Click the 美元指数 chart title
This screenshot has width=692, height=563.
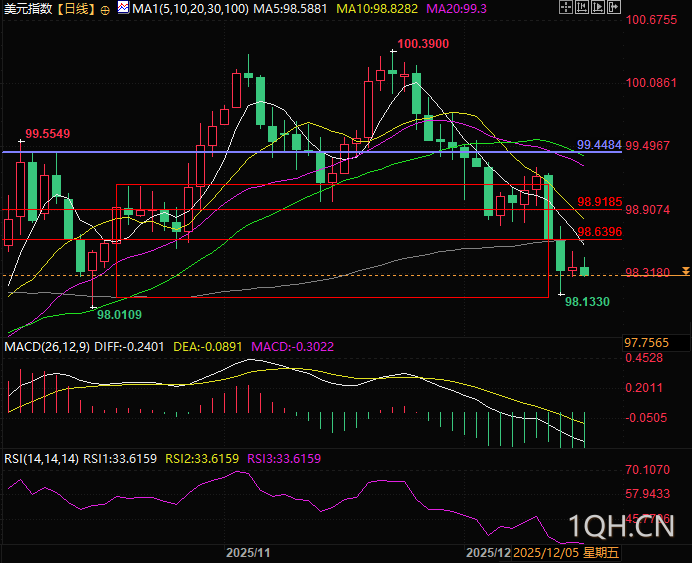tap(28, 8)
